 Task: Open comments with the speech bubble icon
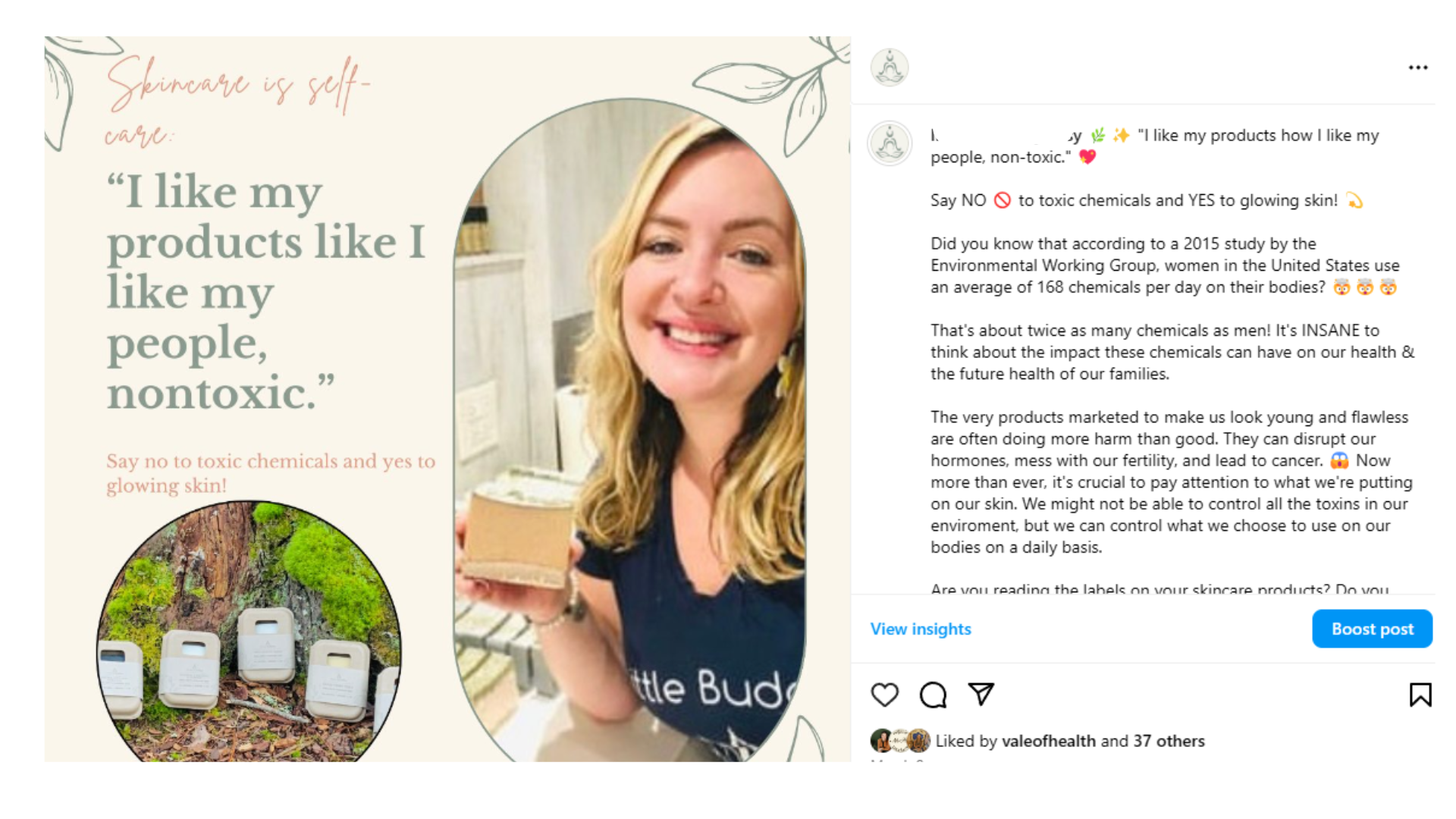pyautogui.click(x=933, y=695)
